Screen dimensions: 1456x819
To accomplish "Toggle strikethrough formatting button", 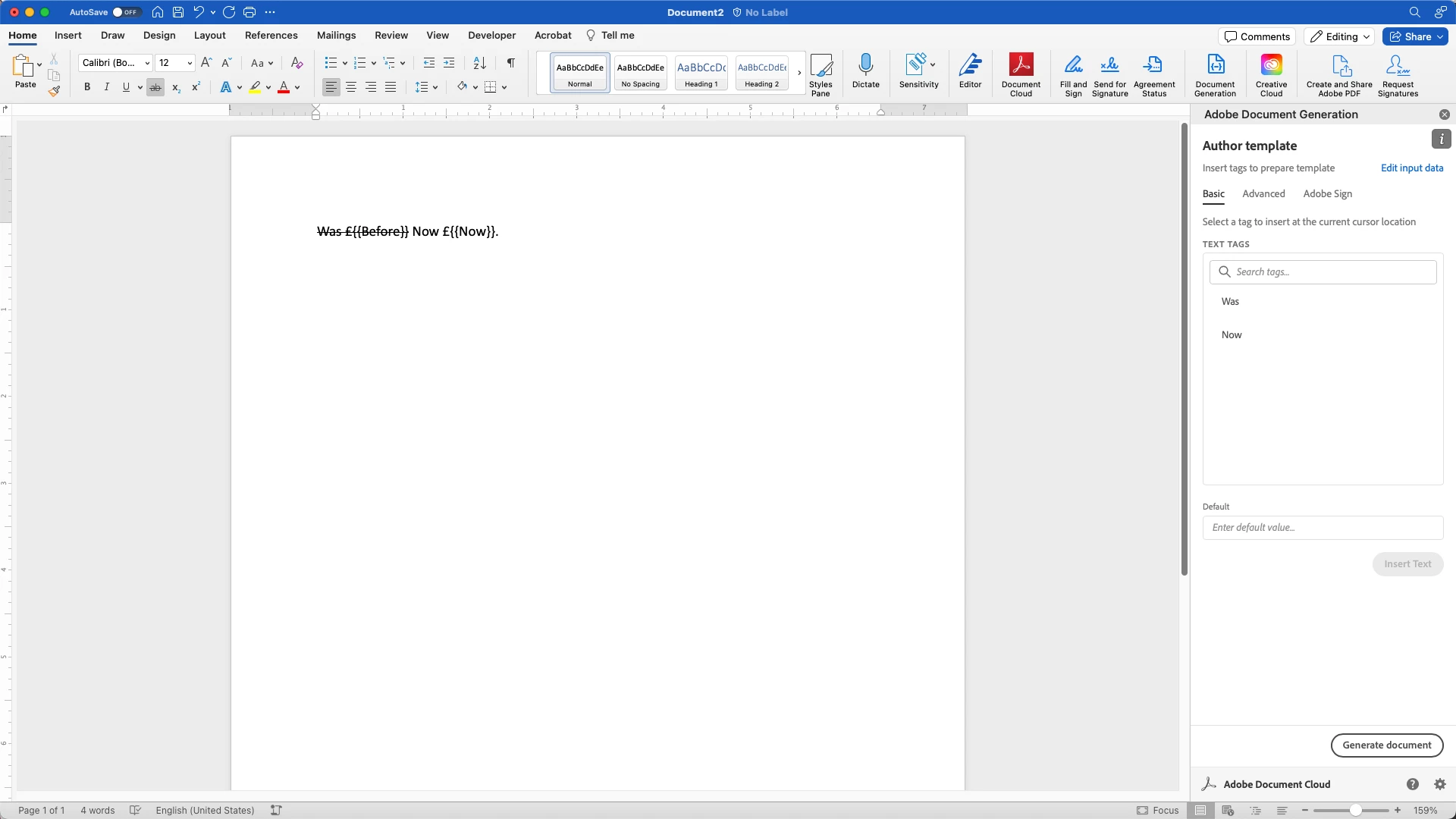I will pos(155,87).
